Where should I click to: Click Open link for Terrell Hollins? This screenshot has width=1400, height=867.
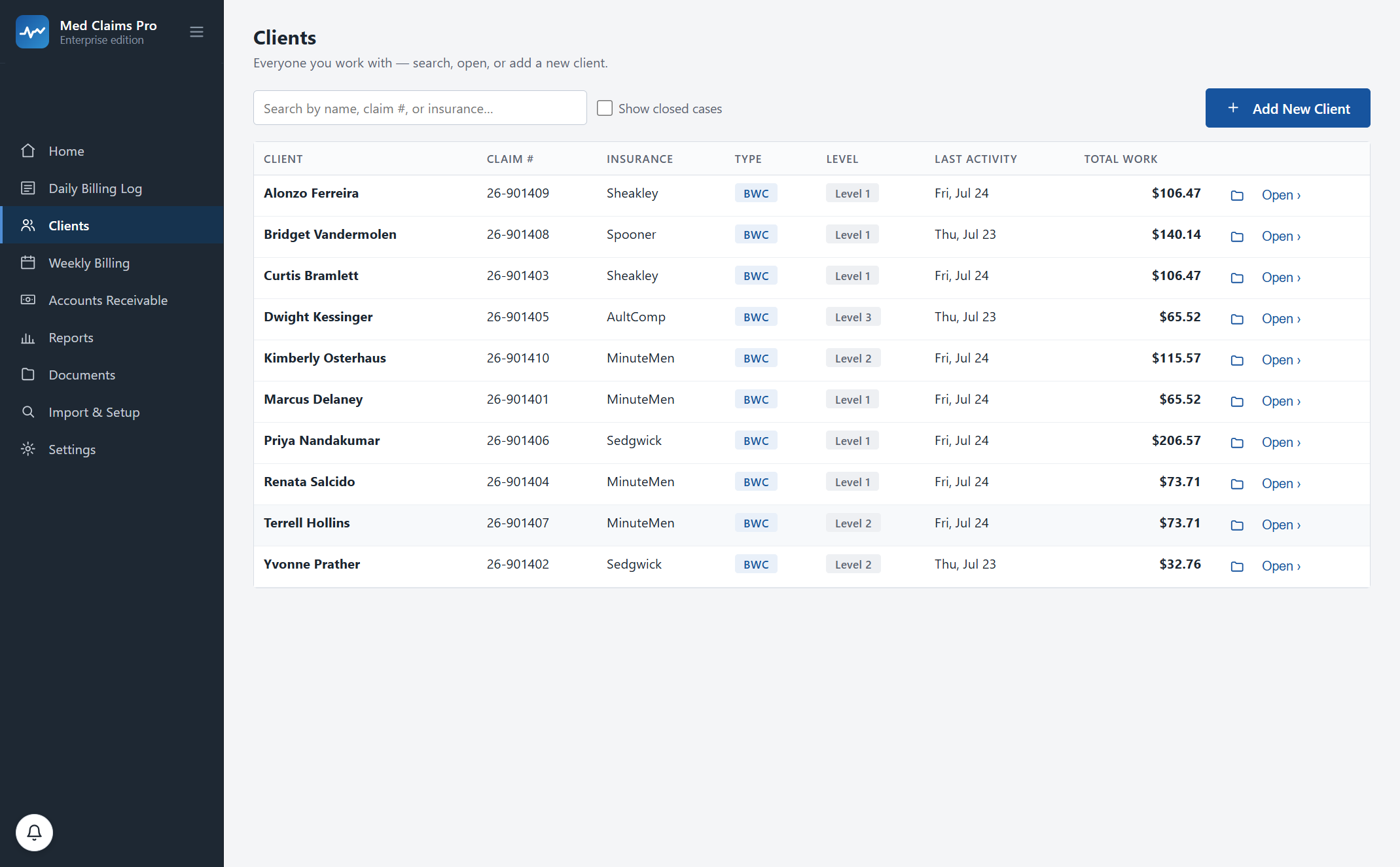pos(1281,525)
